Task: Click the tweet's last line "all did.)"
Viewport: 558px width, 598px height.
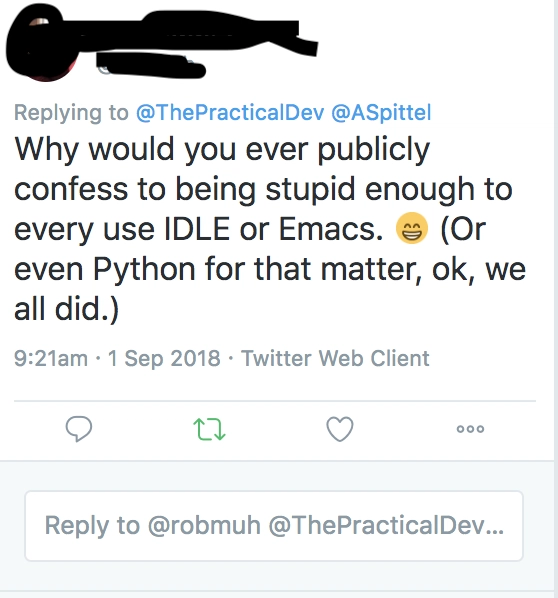Action: (67, 309)
